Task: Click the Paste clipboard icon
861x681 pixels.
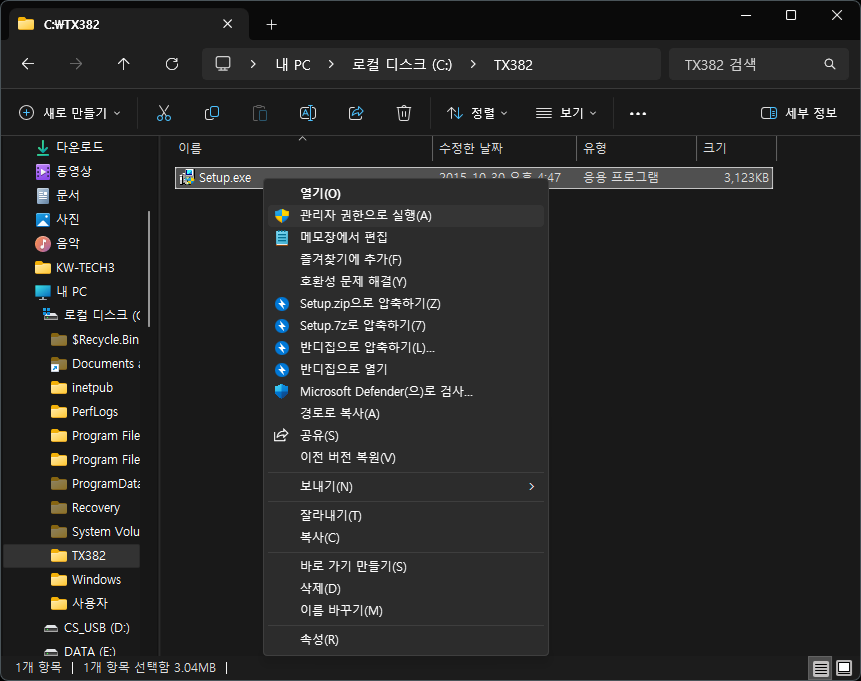Action: click(260, 113)
